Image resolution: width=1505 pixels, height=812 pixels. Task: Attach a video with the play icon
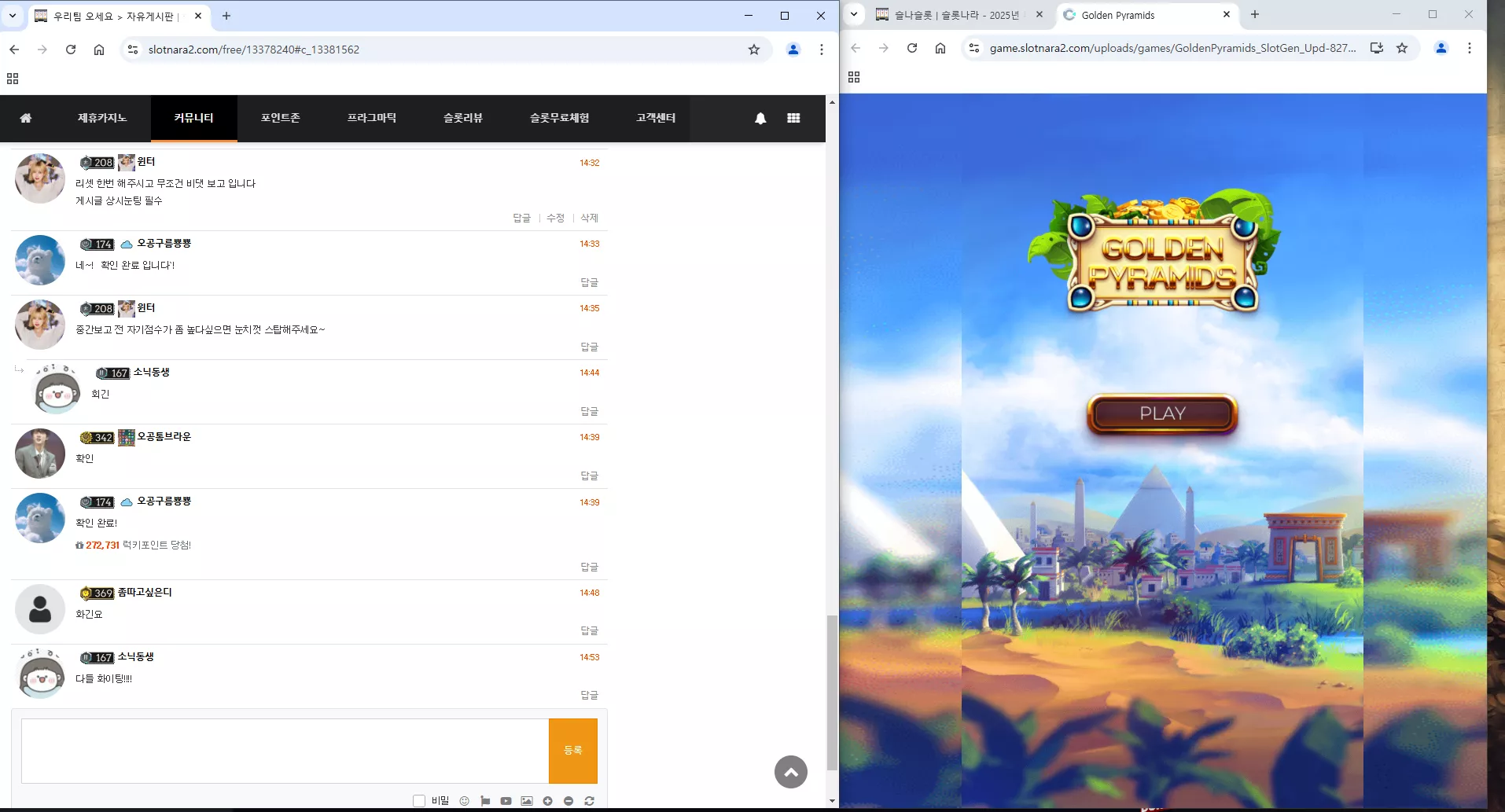coord(506,801)
